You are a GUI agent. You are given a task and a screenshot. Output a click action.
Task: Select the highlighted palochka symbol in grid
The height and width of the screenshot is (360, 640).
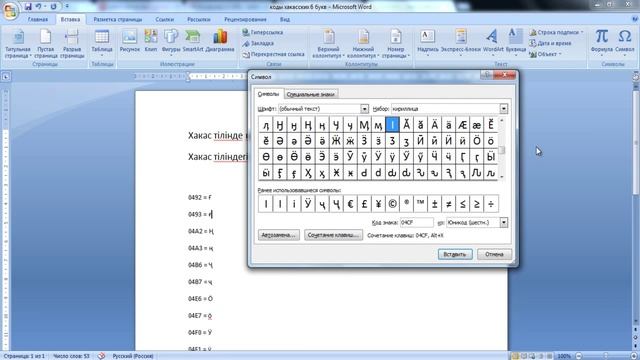pyautogui.click(x=392, y=124)
